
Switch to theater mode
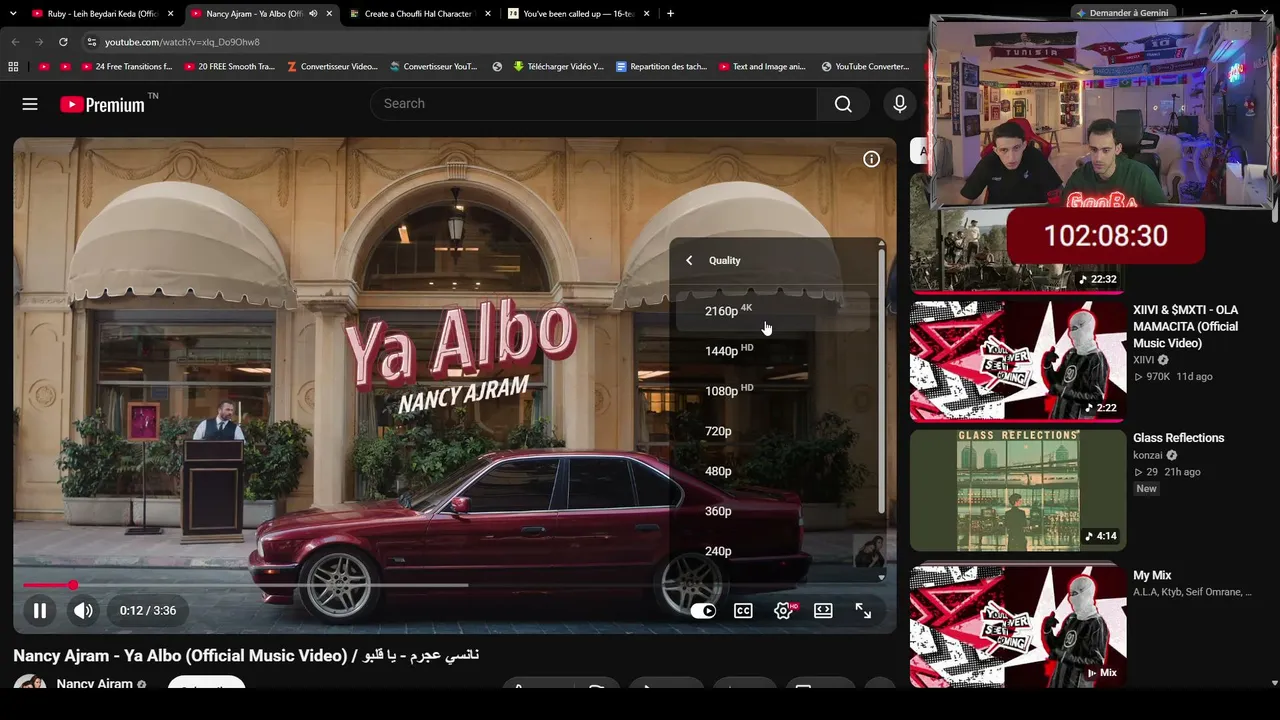click(x=823, y=611)
